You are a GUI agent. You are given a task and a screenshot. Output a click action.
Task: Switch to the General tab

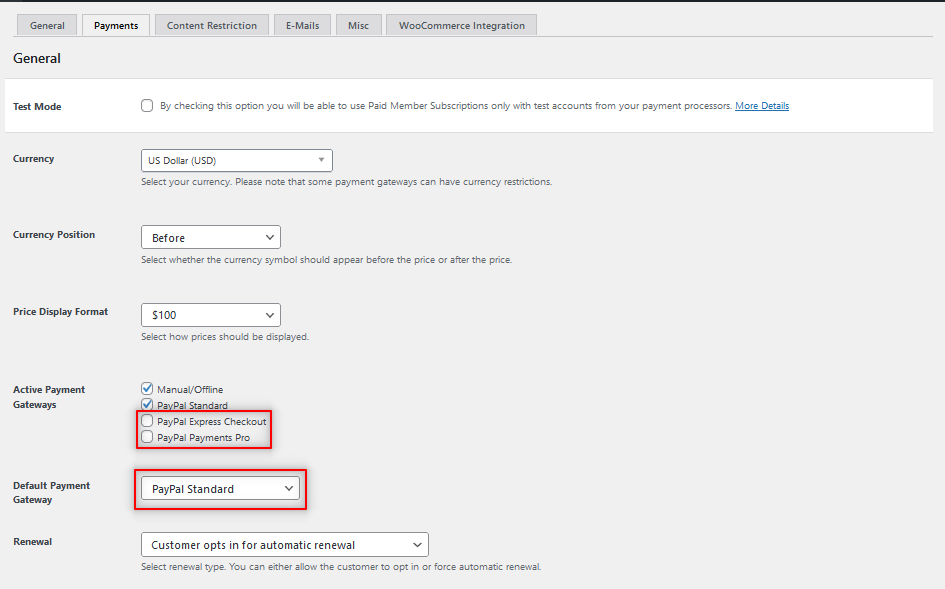47,25
